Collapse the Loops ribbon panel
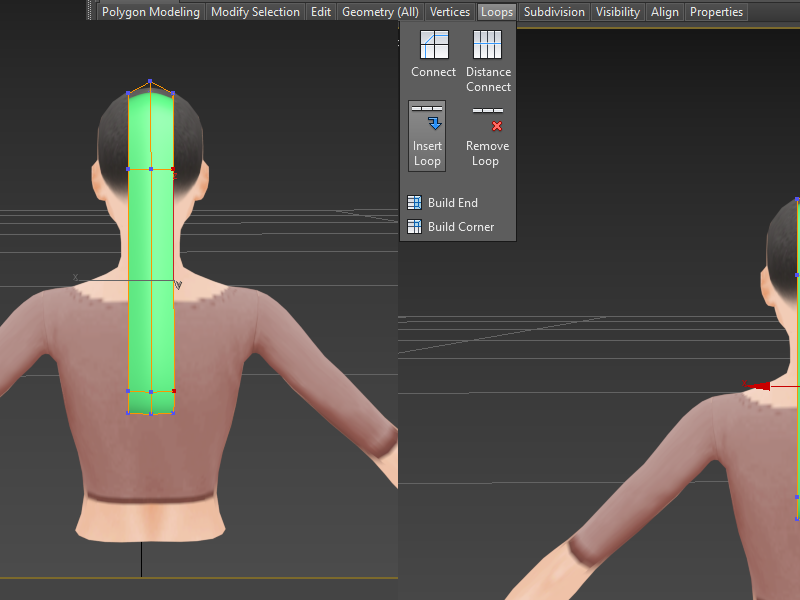This screenshot has height=600, width=800. point(497,12)
